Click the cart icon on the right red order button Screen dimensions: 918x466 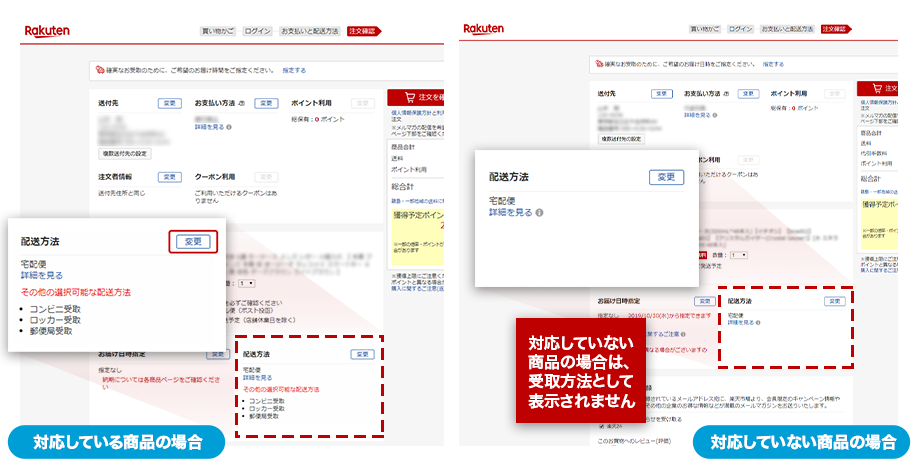(x=877, y=88)
